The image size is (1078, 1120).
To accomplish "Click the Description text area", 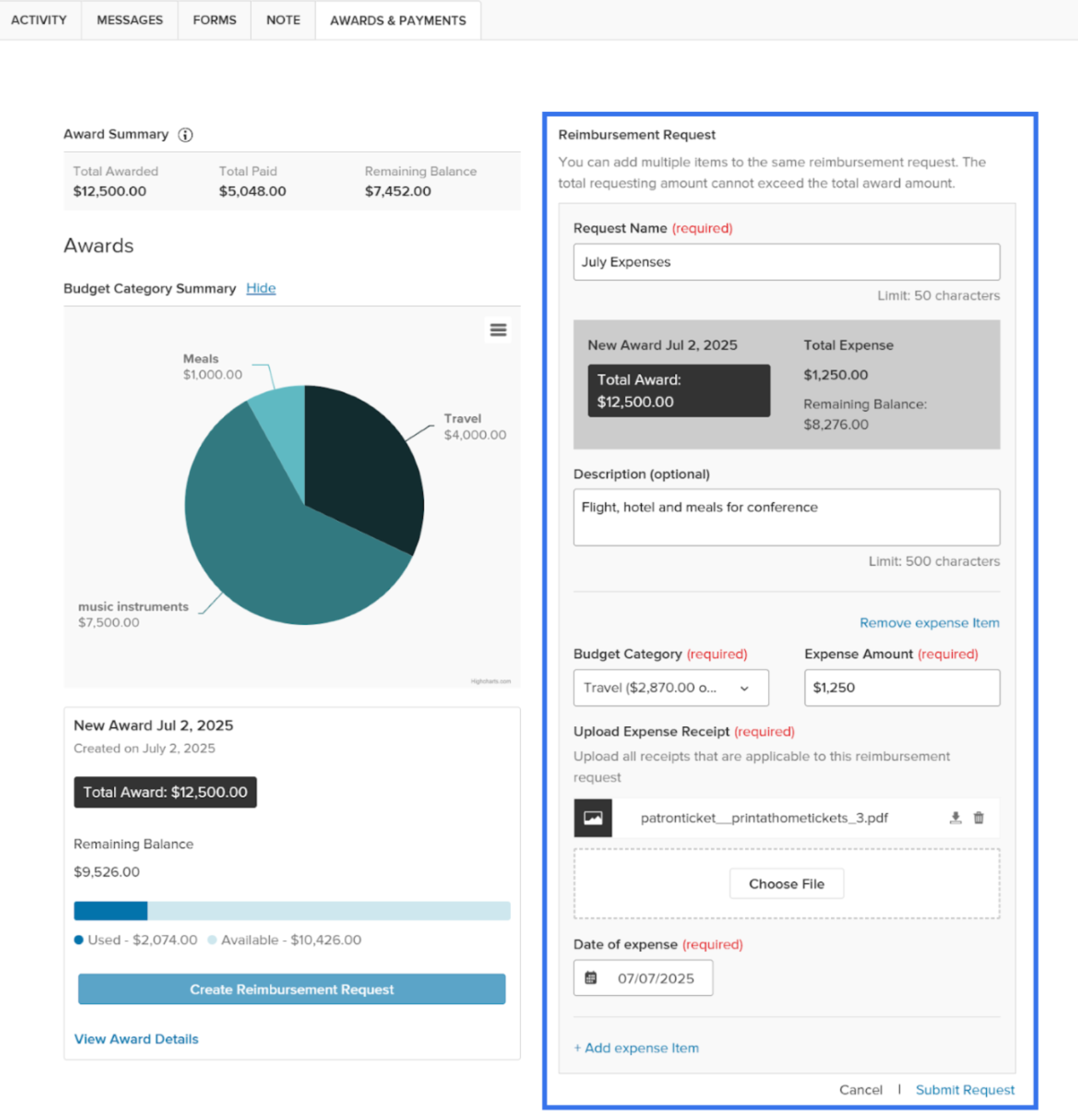I will point(786,517).
